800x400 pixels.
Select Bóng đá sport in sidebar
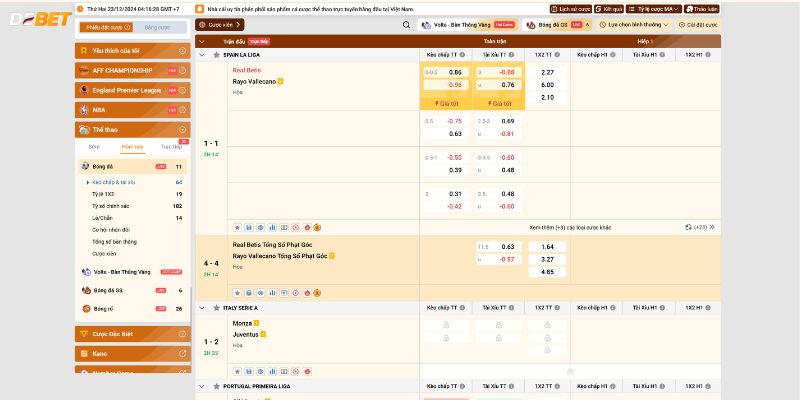coord(133,166)
